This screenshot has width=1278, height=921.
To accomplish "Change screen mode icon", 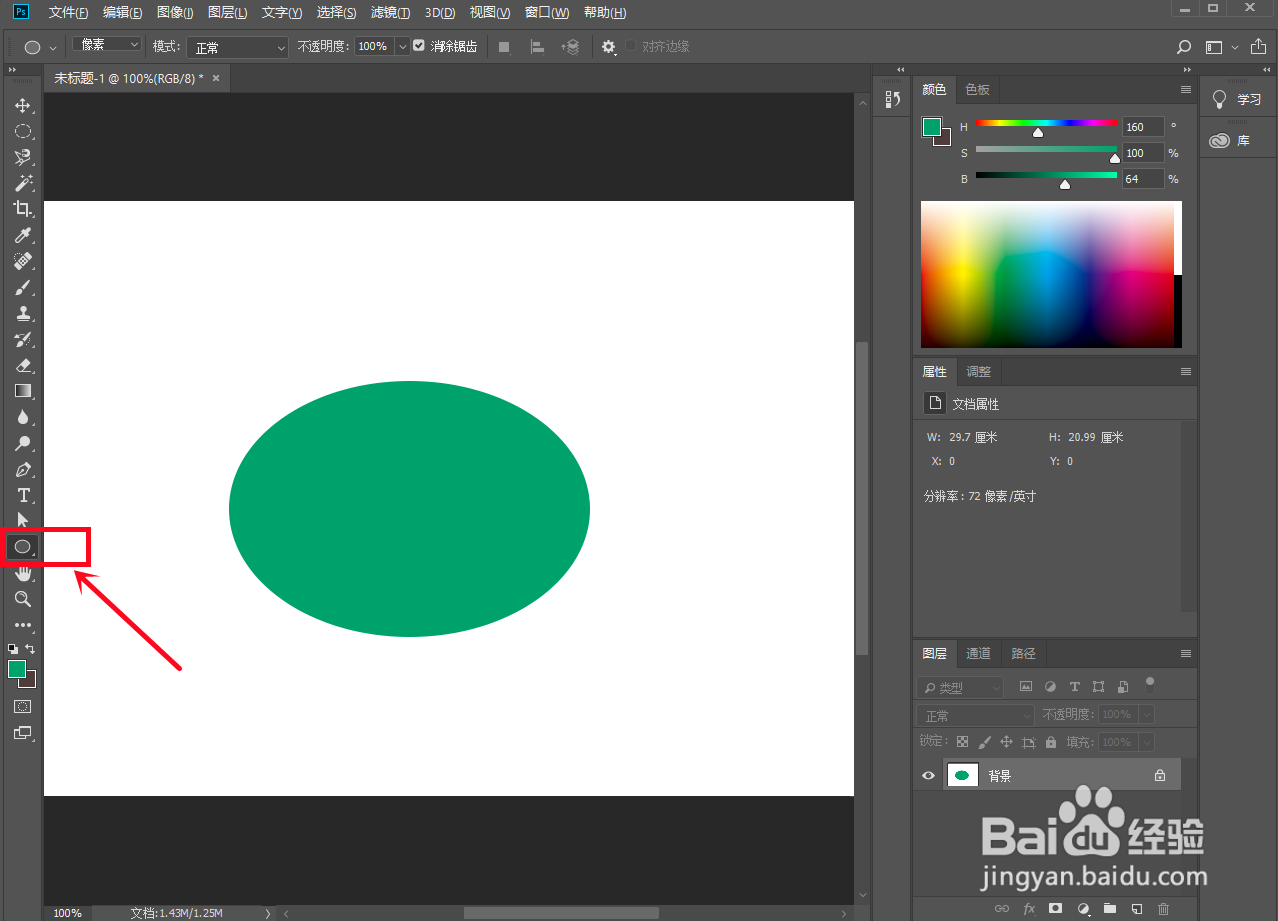I will click(x=22, y=733).
